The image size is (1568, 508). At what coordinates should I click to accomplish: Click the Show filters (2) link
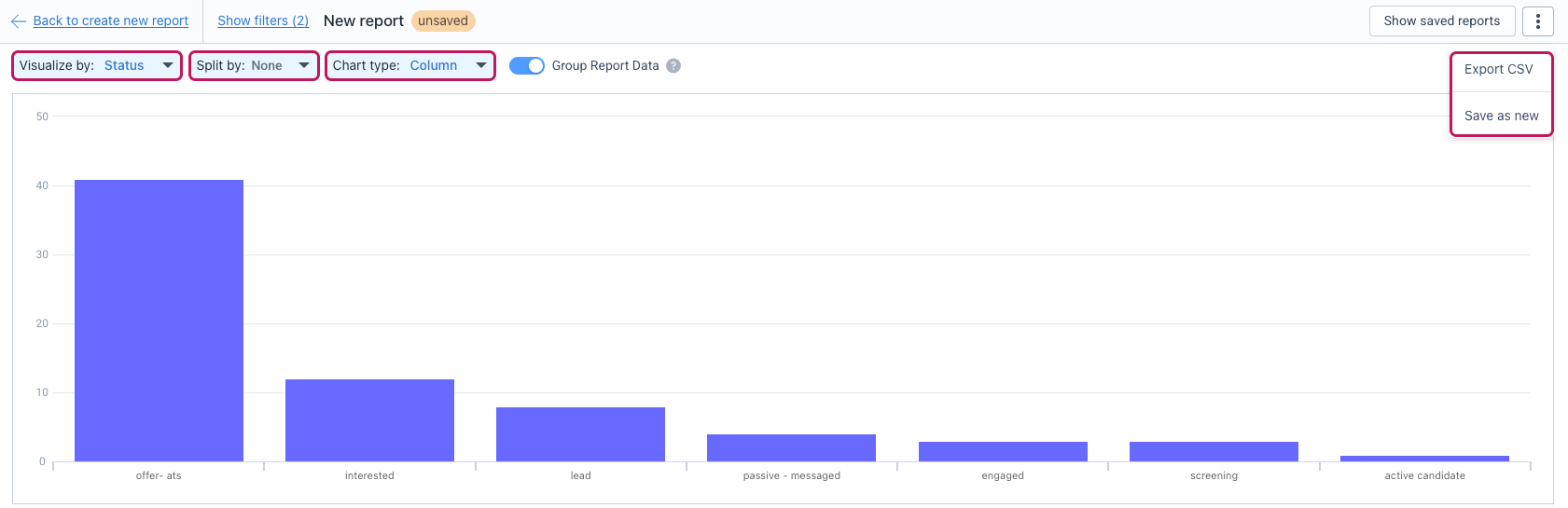pos(263,20)
